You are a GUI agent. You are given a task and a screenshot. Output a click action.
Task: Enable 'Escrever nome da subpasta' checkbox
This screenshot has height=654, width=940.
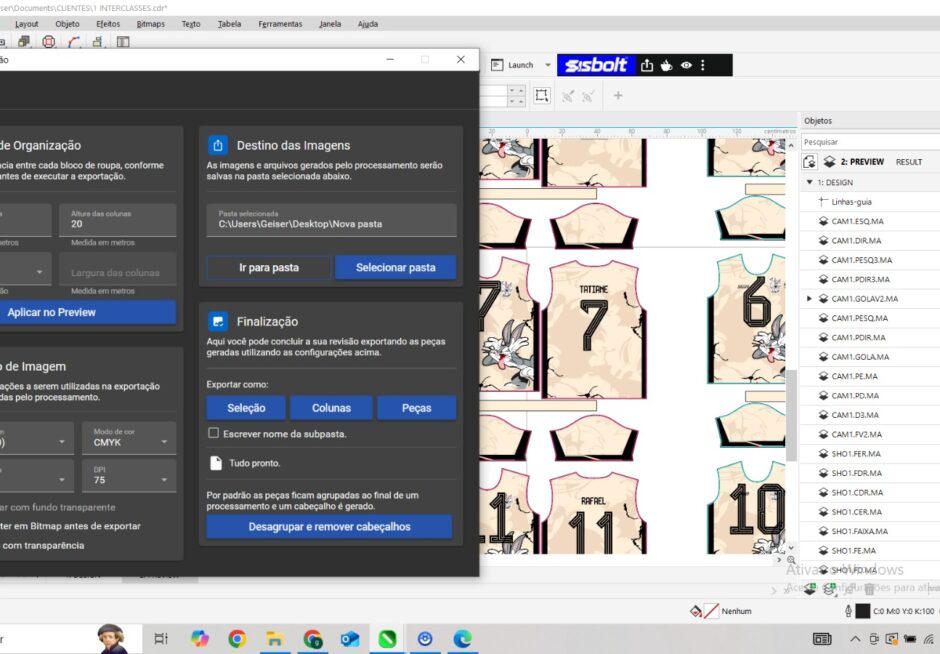coord(213,433)
